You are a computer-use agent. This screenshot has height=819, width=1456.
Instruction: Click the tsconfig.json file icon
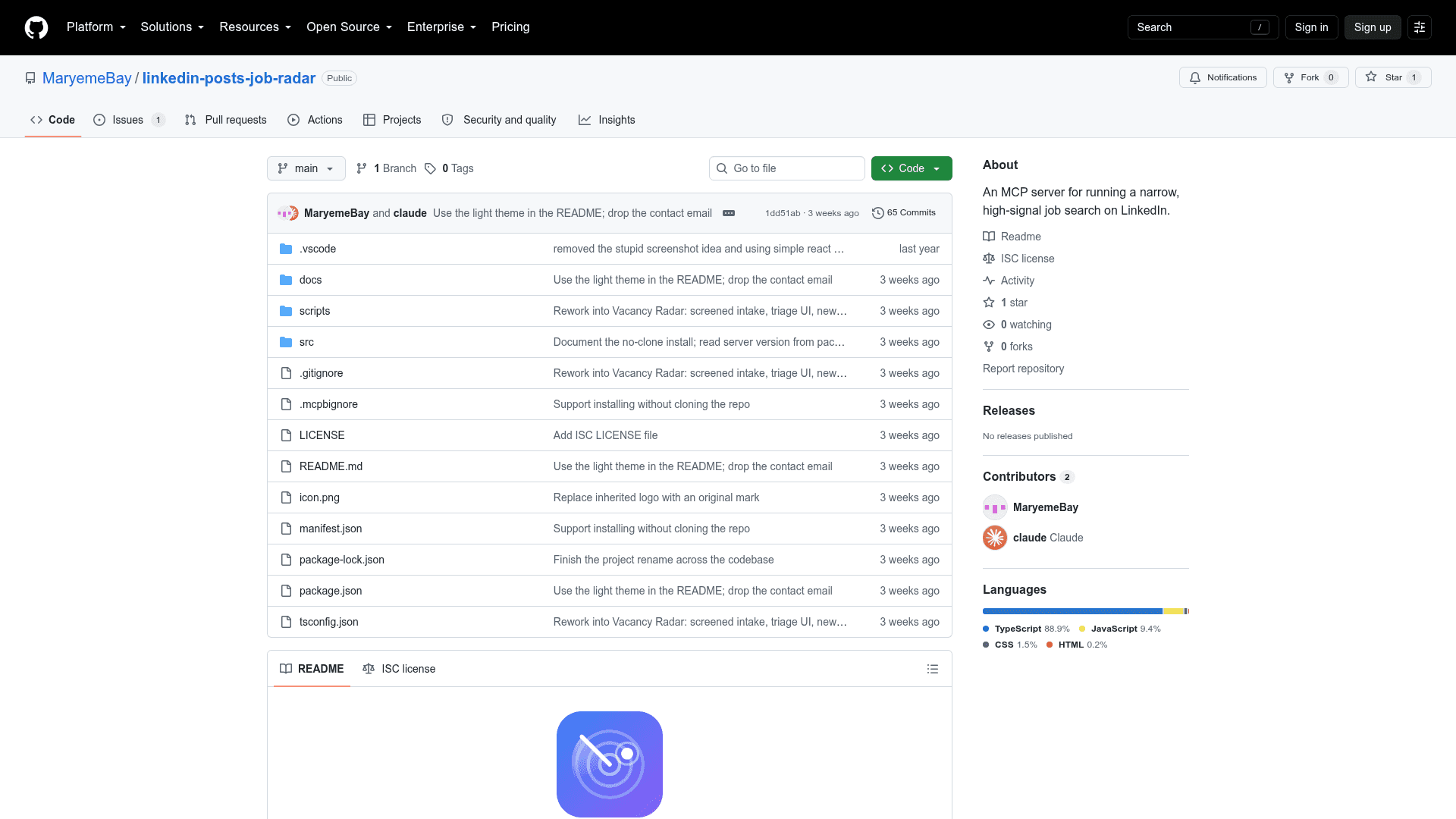pos(286,622)
